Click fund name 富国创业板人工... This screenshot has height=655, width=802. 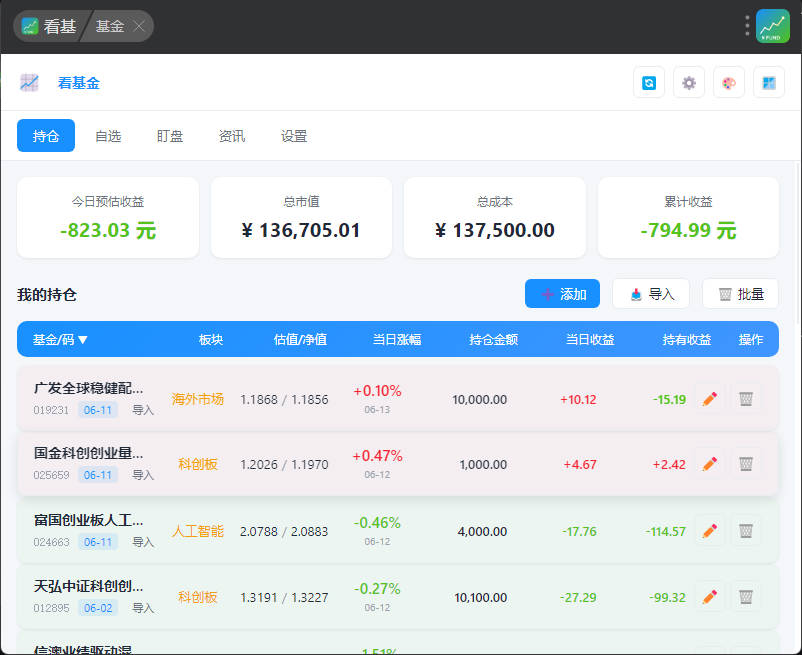pos(88,520)
